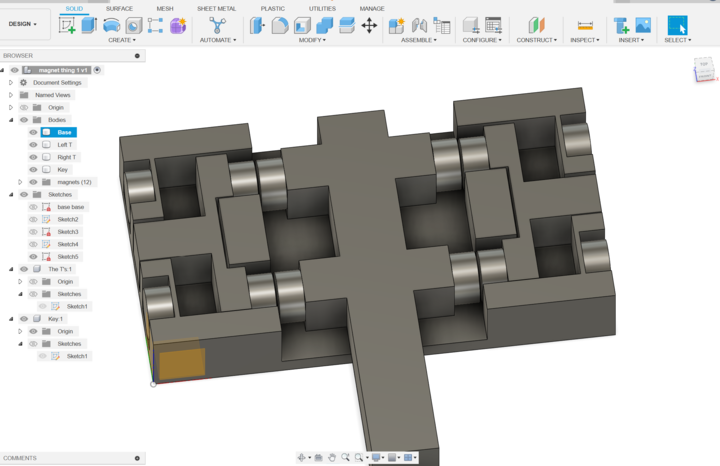Open the Measure tool under Inspect
The image size is (720, 466).
tap(585, 25)
